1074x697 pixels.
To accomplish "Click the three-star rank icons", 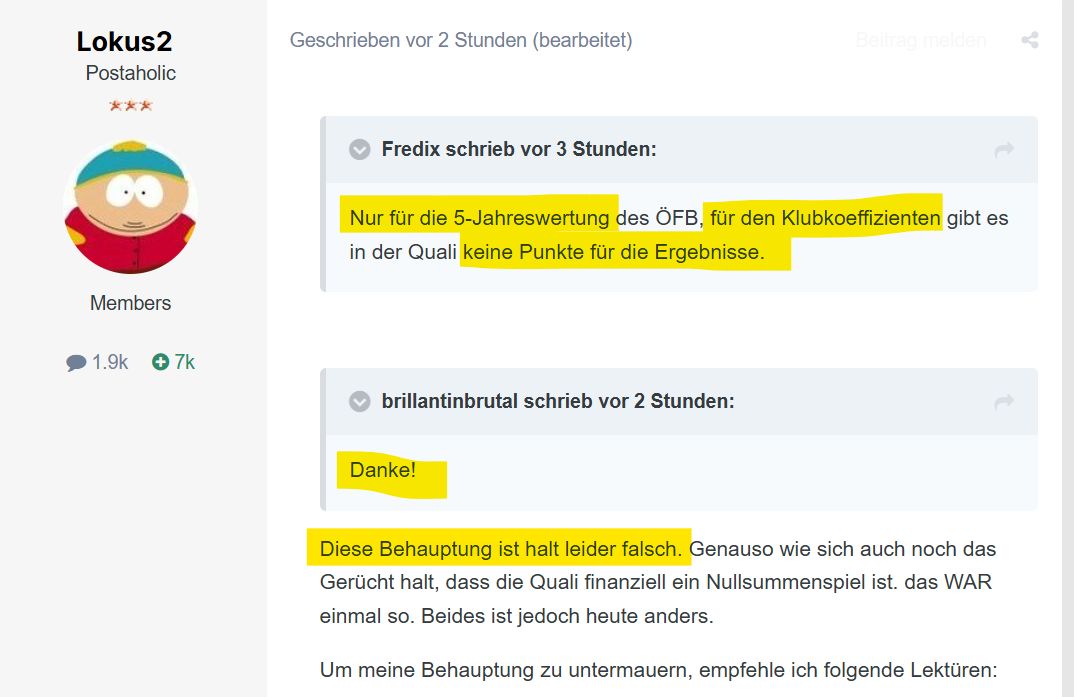I will coord(131,105).
